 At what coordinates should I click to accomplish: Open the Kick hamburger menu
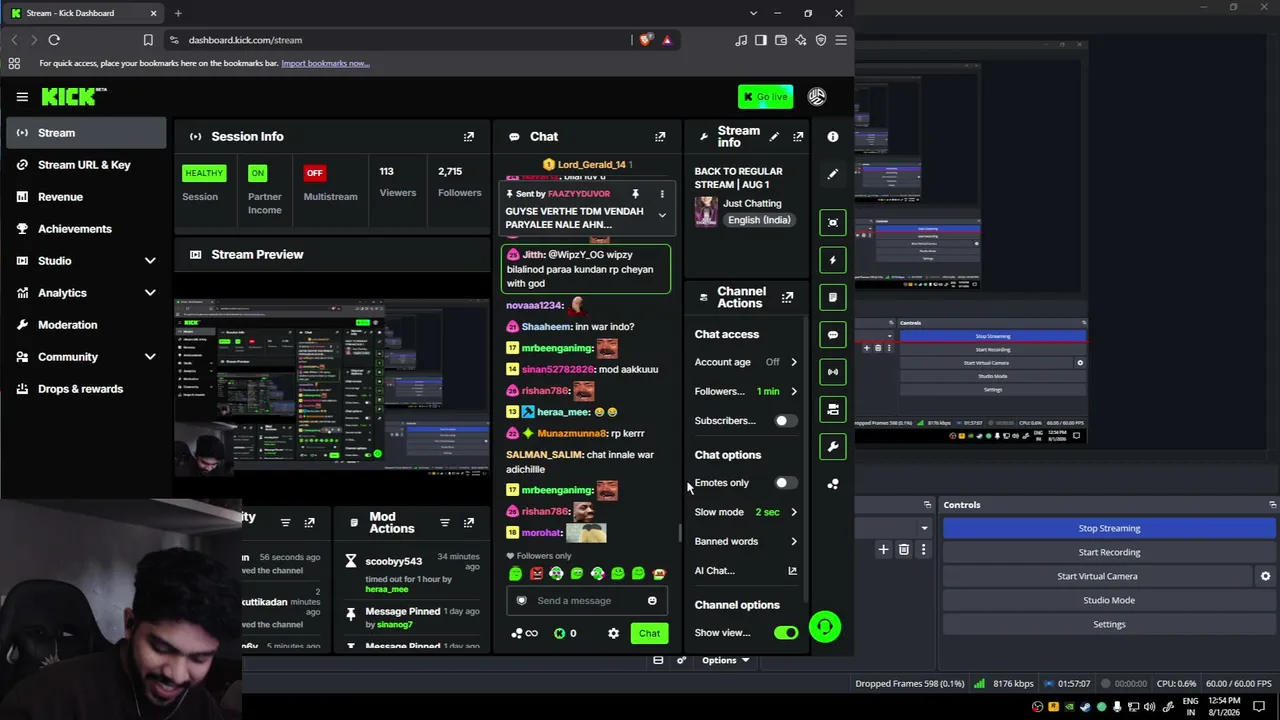(22, 97)
